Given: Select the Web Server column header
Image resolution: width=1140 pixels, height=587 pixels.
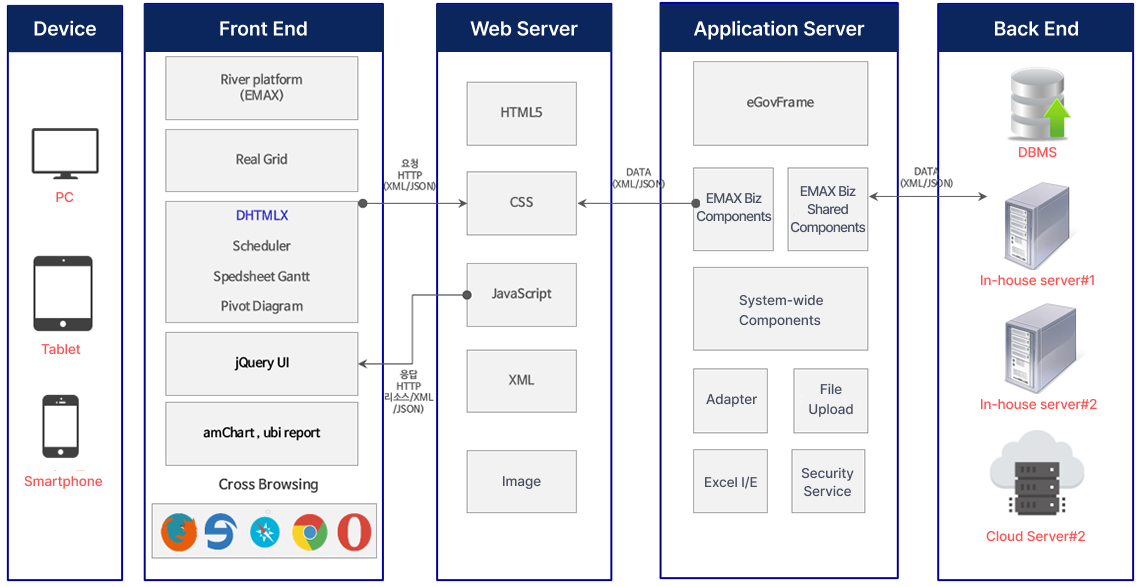Looking at the screenshot, I should click(523, 28).
